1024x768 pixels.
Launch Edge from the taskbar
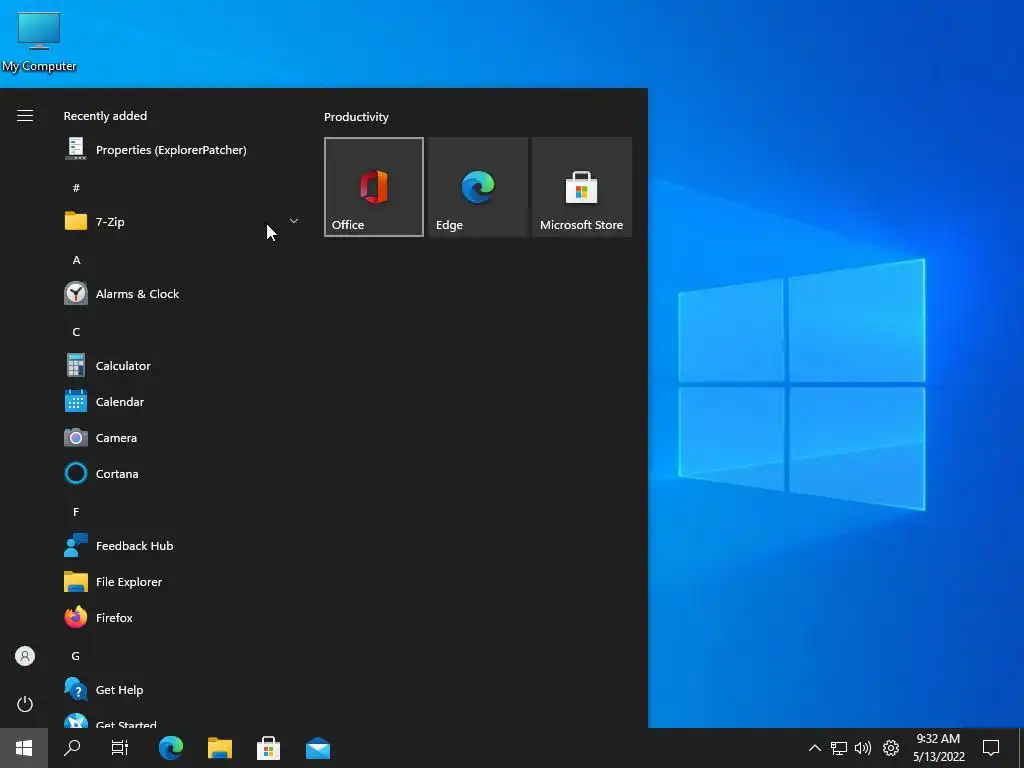171,748
